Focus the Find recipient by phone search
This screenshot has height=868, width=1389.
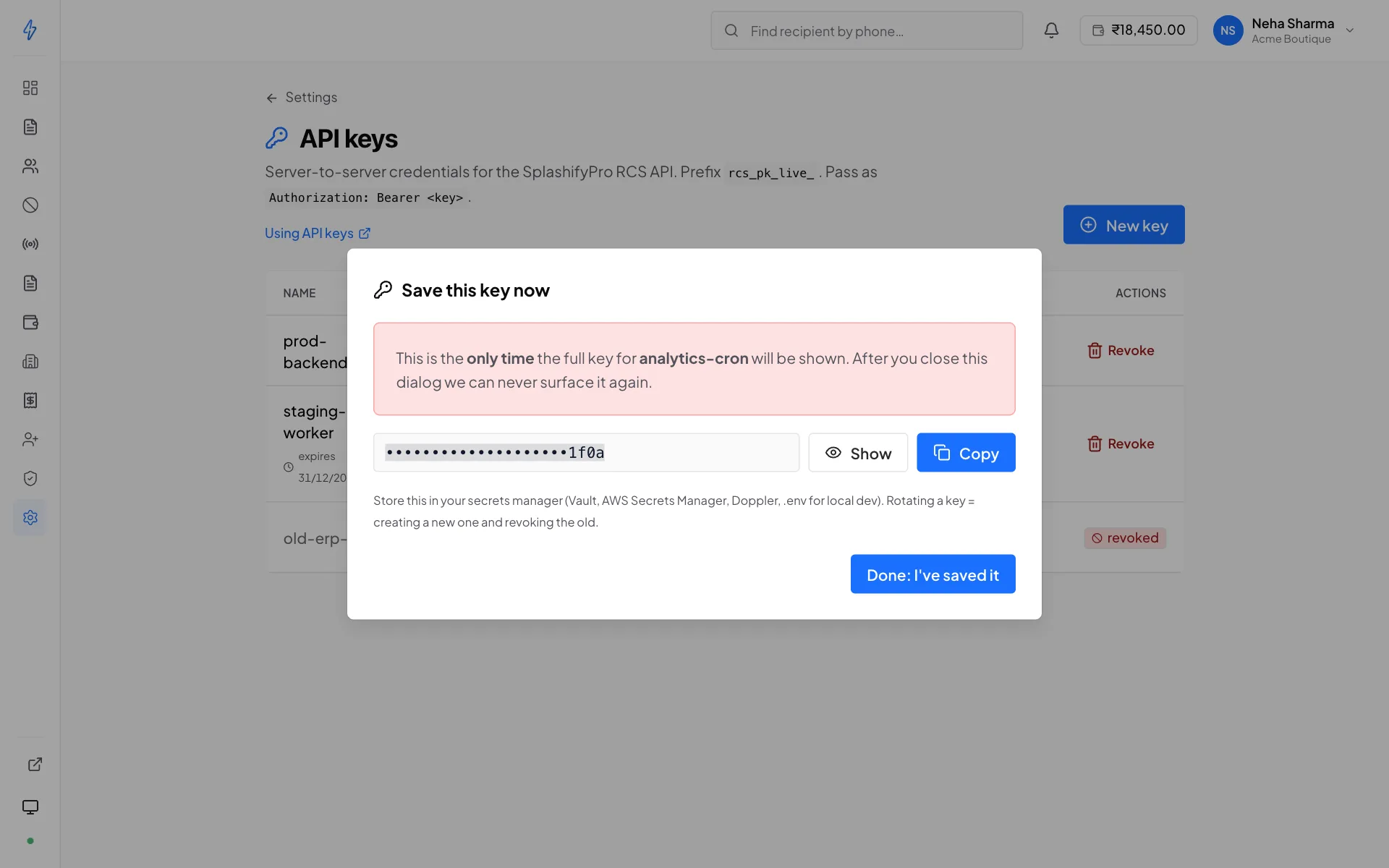(x=867, y=30)
